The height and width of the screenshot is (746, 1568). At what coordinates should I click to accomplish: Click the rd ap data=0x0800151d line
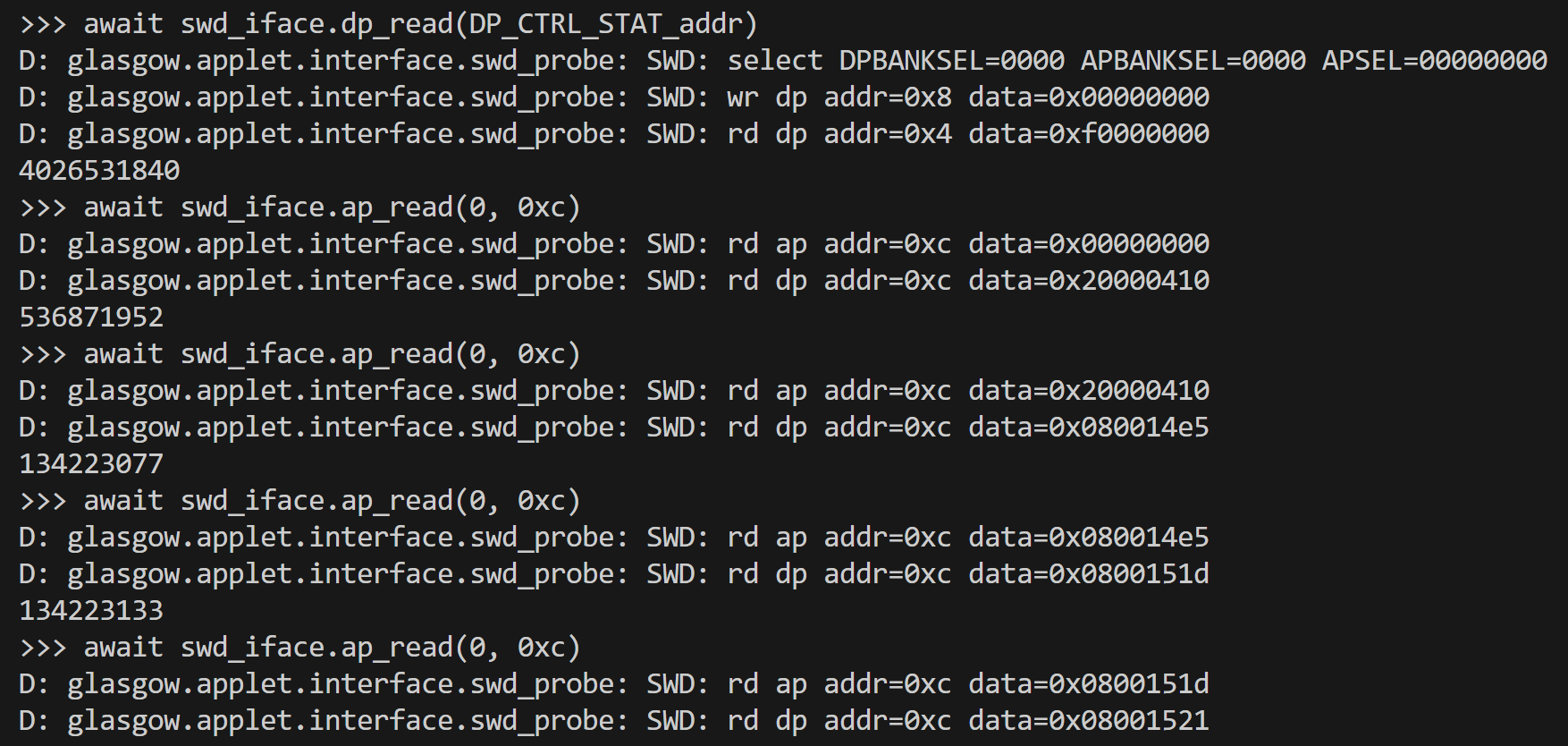pyautogui.click(x=614, y=684)
